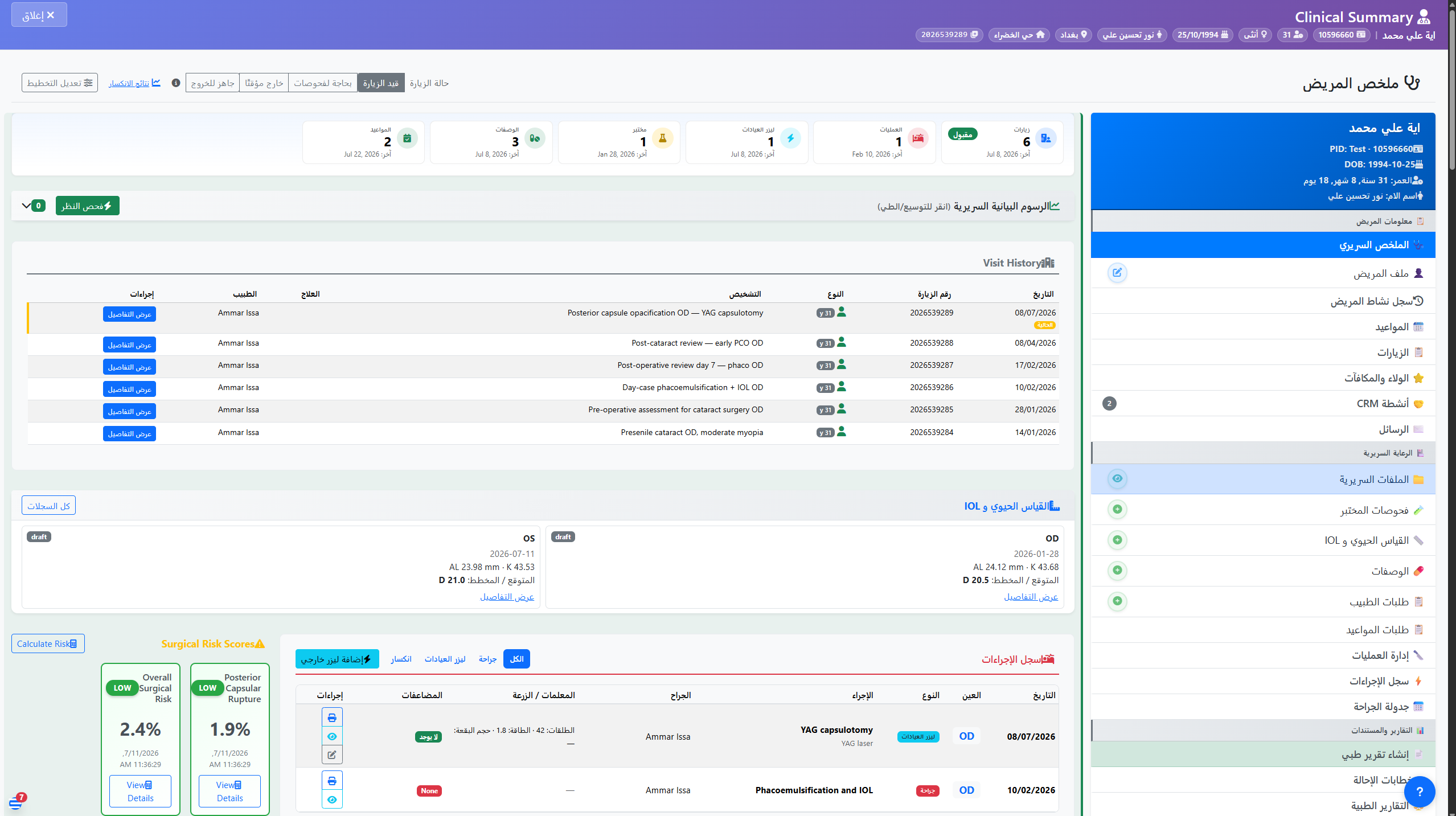
Task: Click the green plus beside طلبات الطبيب
Action: (x=1117, y=601)
